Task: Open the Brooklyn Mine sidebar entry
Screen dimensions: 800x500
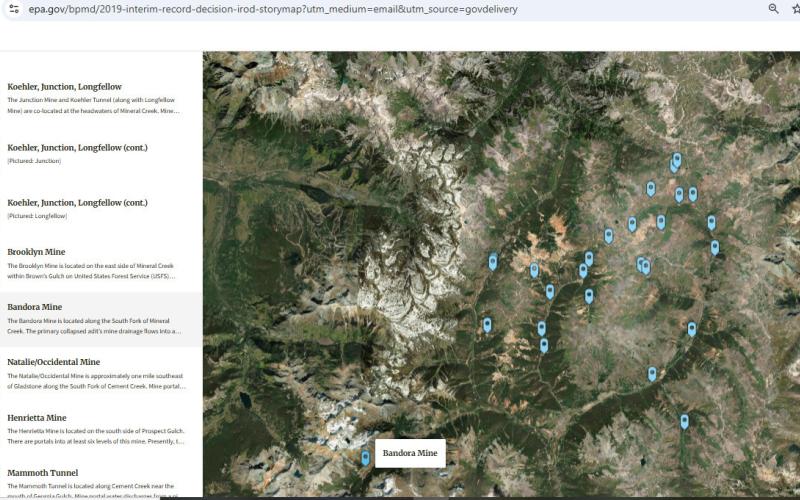Action: [101, 264]
